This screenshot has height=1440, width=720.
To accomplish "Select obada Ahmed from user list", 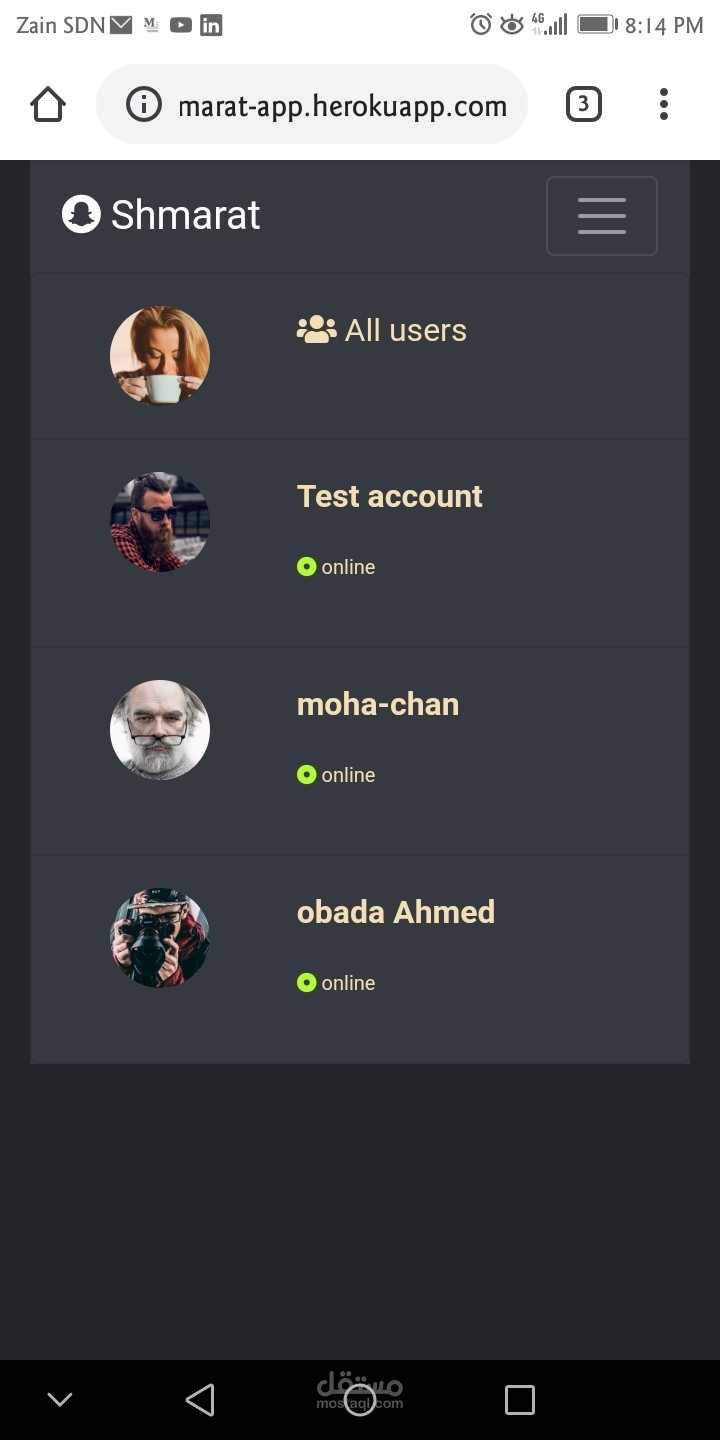I will click(395, 912).
